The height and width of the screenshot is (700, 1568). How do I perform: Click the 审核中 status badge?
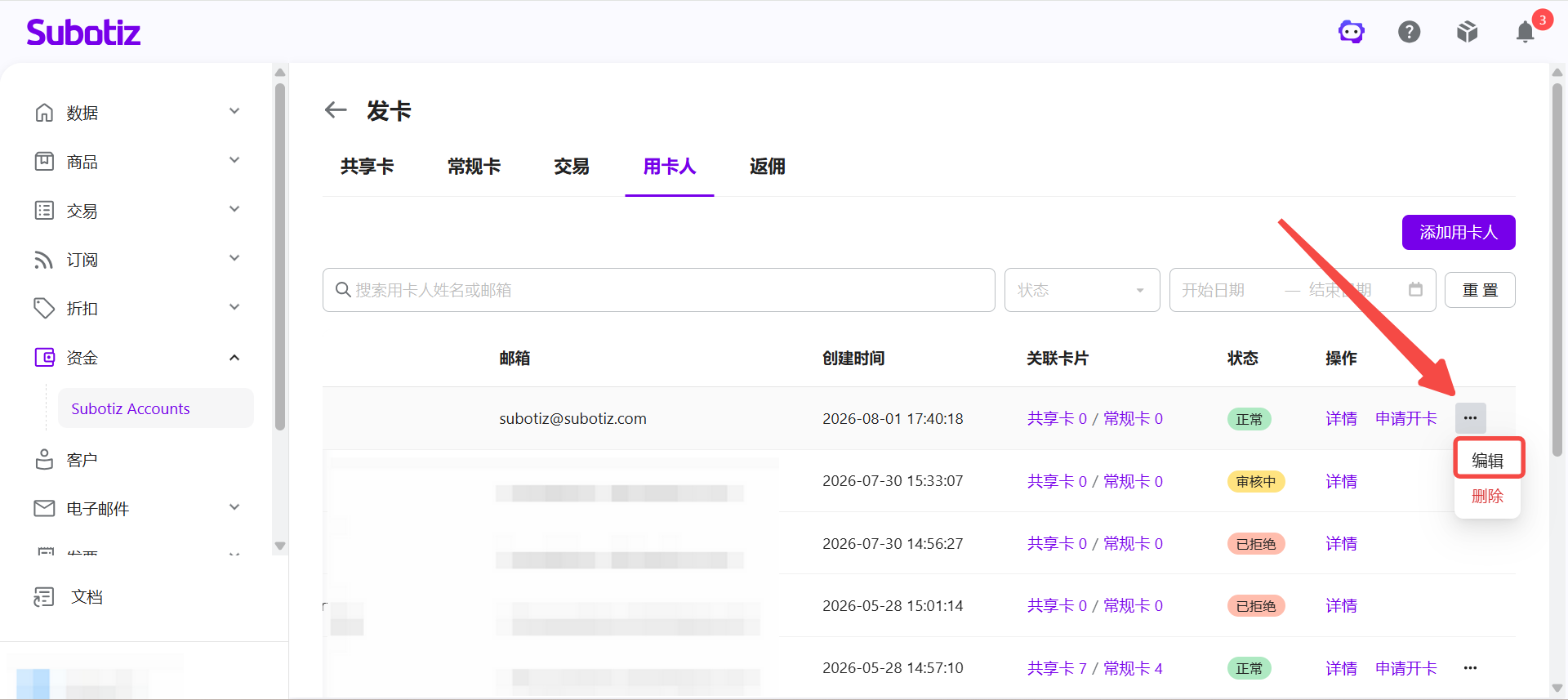(1256, 481)
